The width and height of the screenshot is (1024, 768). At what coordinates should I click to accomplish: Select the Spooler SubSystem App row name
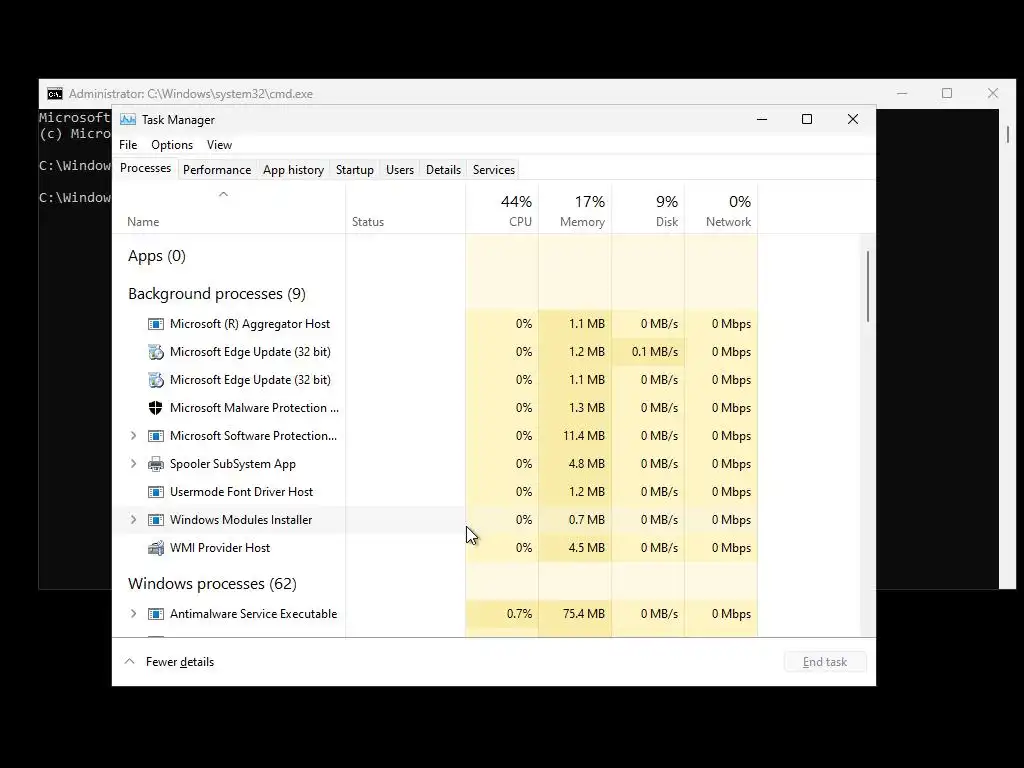tap(232, 464)
